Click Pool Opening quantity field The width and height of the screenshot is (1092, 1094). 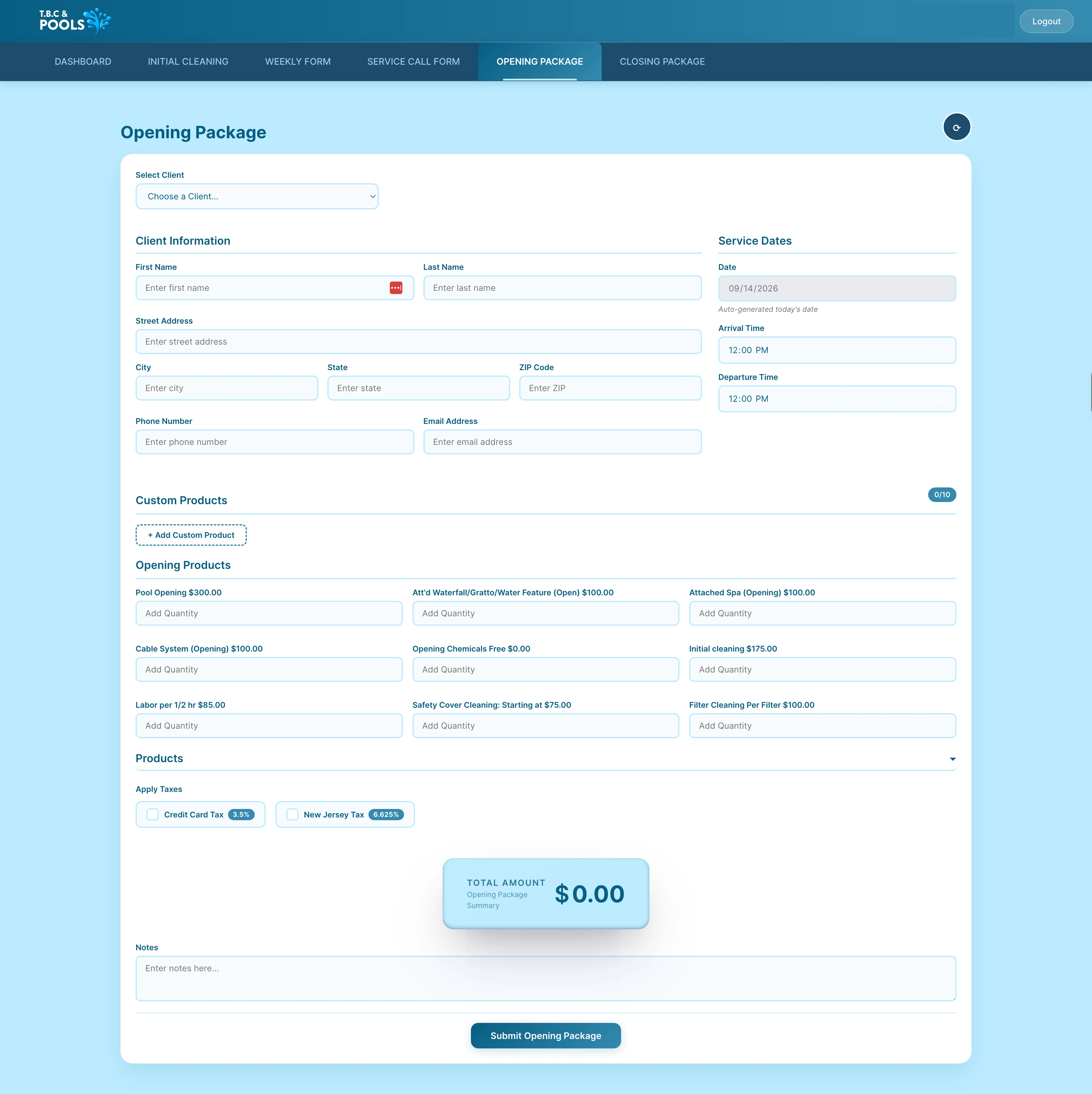tap(268, 613)
